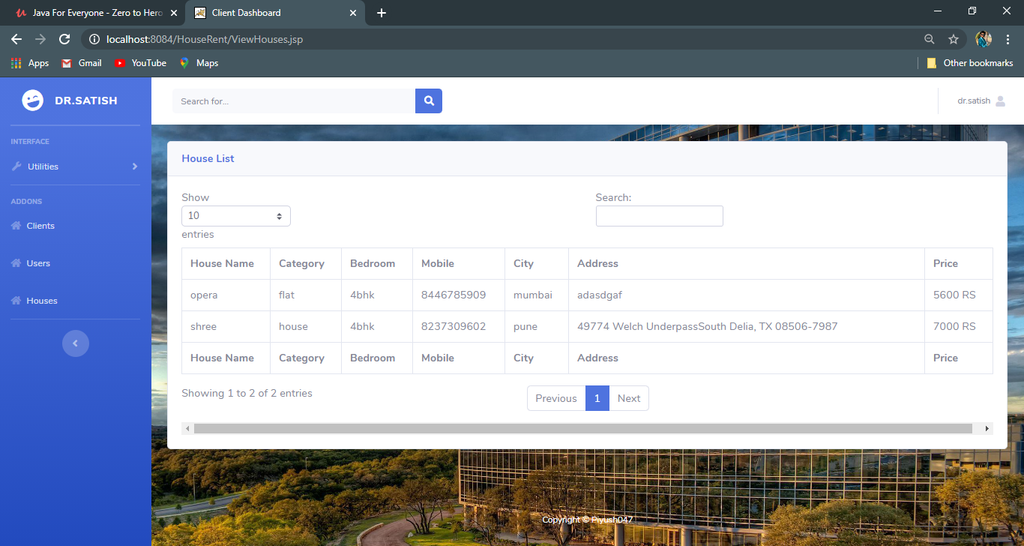The width and height of the screenshot is (1024, 546).
Task: Sort table by Bedroom header
Action: pyautogui.click(x=377, y=264)
